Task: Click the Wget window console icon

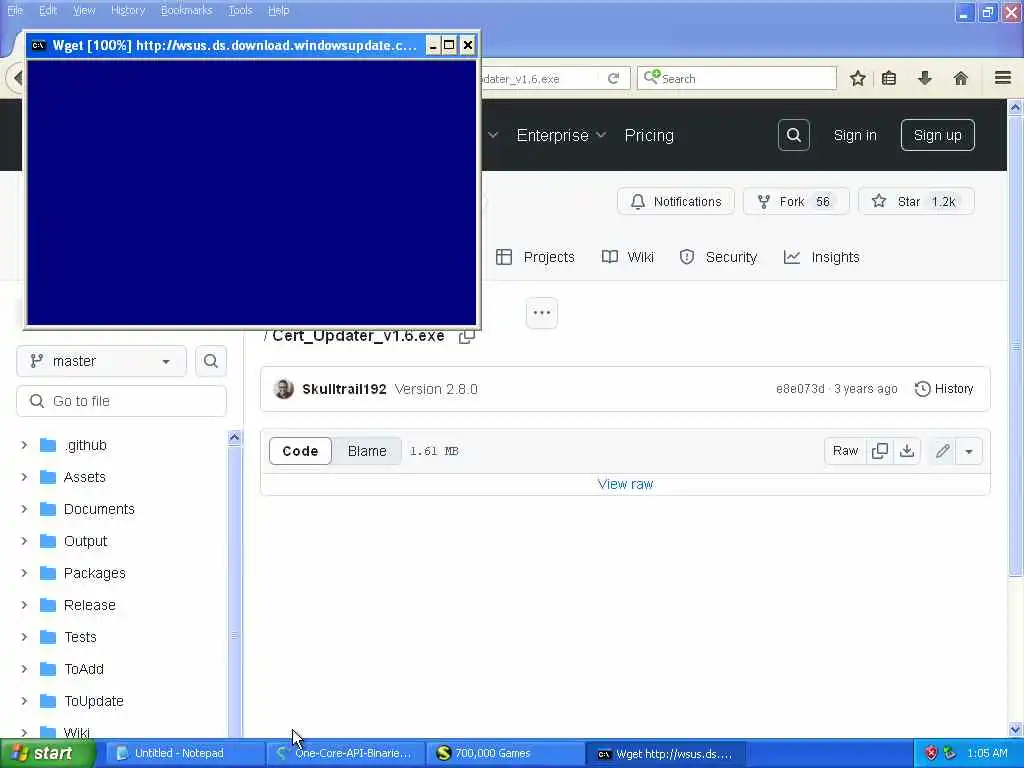Action: point(39,45)
